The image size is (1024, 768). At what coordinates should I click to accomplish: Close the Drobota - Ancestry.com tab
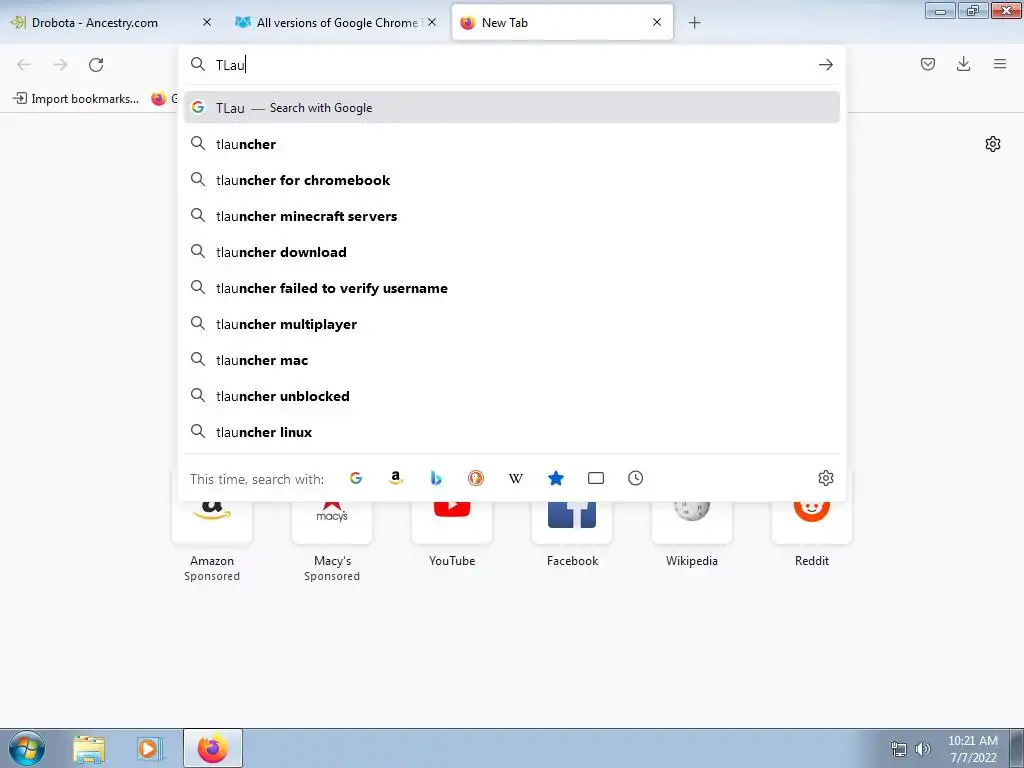tap(207, 22)
